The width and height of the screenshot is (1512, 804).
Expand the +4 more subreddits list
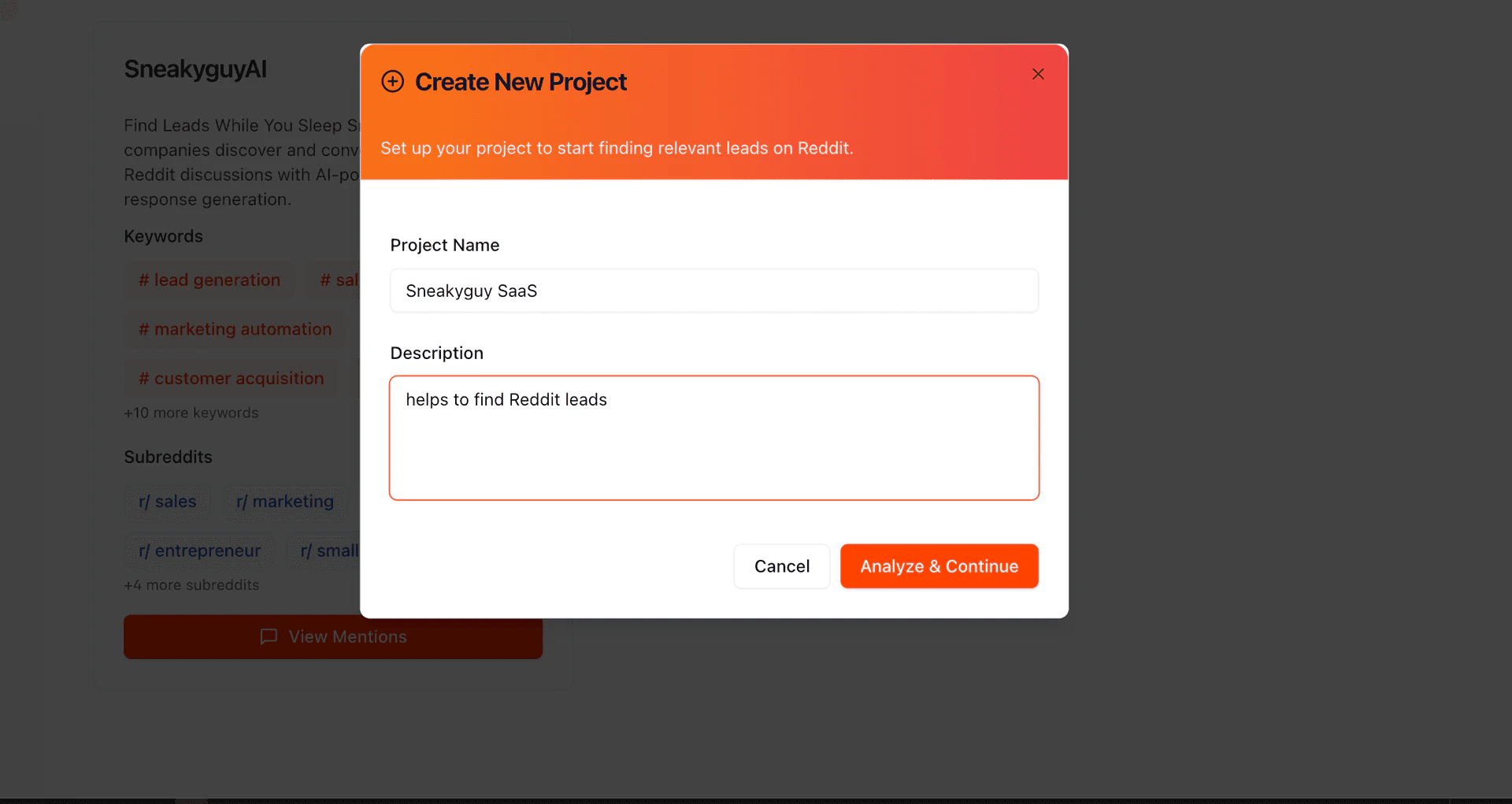point(191,585)
